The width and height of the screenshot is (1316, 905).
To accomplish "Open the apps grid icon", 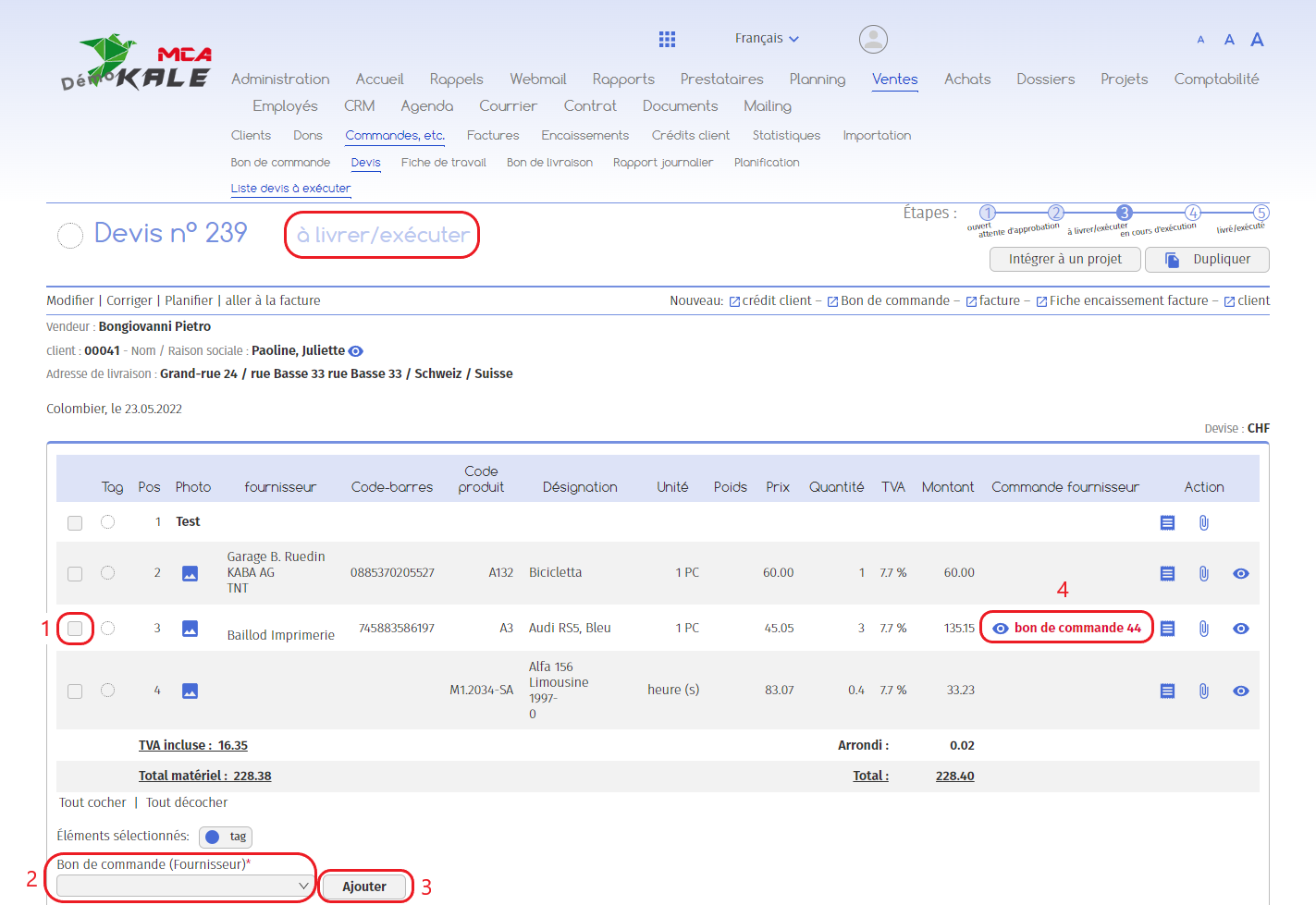I will point(667,39).
